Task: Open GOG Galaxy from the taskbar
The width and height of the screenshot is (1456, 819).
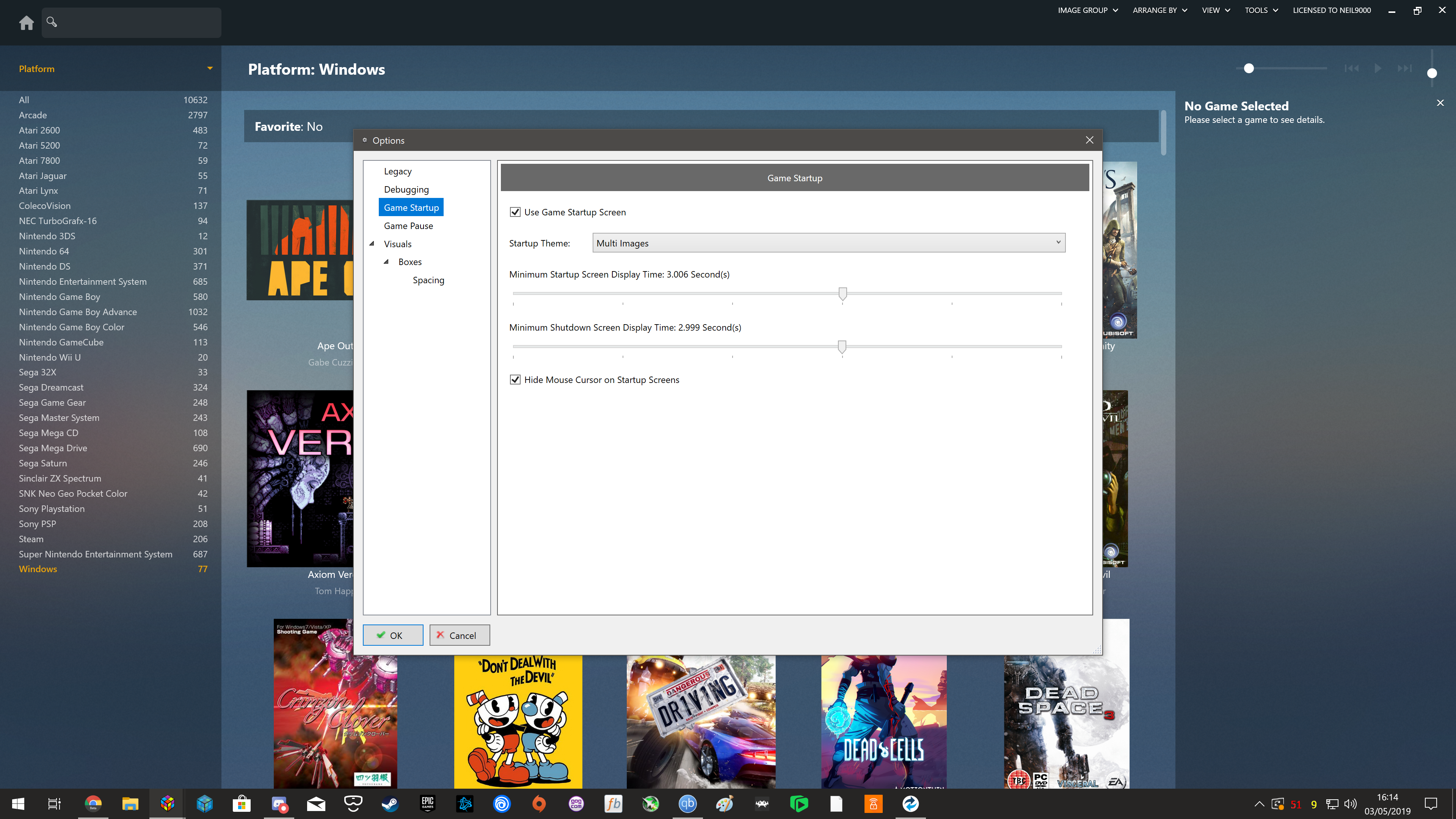Action: coord(576,804)
